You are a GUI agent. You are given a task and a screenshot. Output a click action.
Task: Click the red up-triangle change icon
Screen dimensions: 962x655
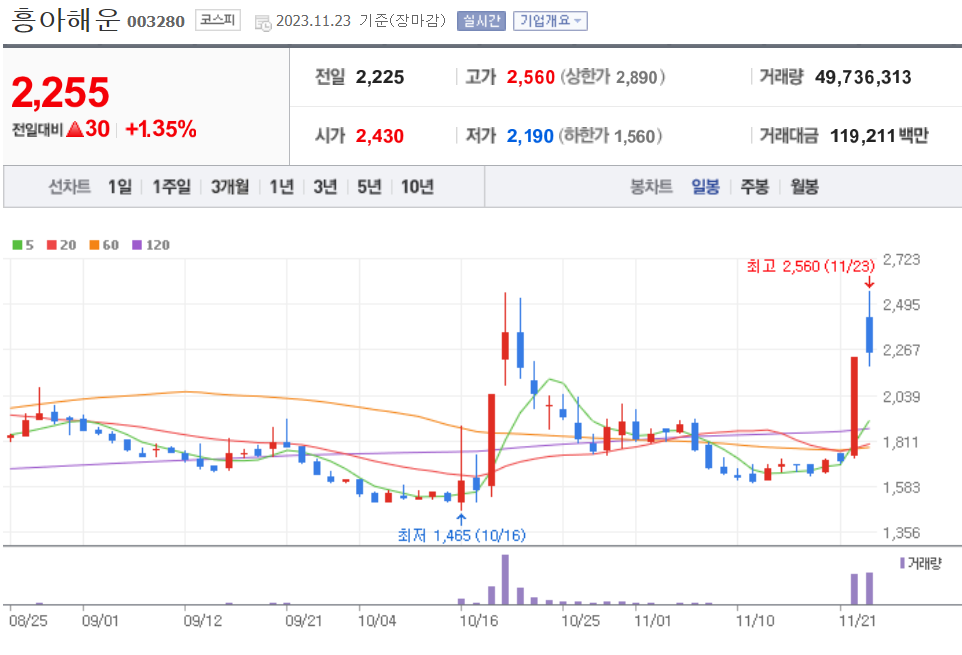pyautogui.click(x=75, y=129)
